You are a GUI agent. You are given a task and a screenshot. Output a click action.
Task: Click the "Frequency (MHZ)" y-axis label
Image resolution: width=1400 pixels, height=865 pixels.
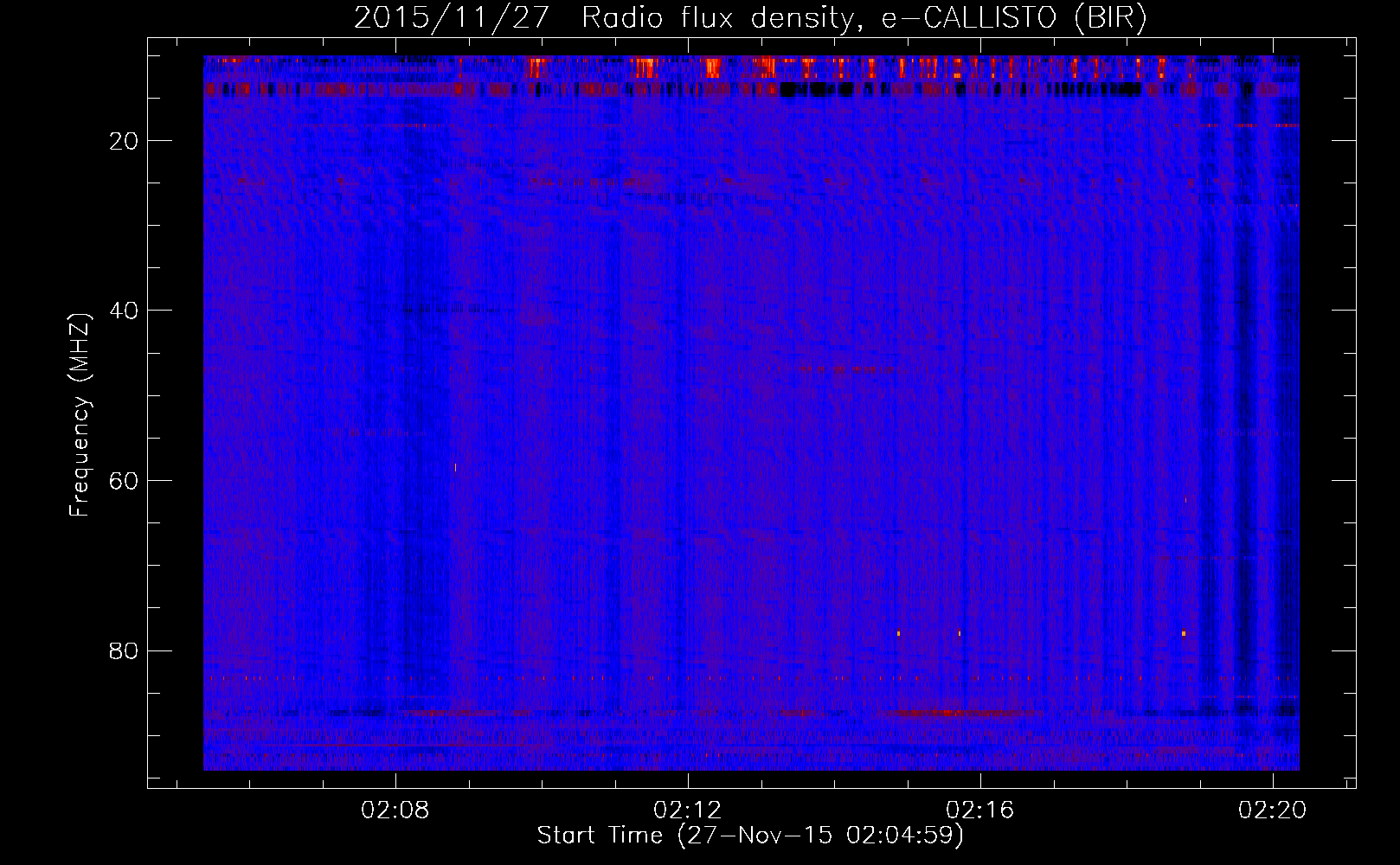point(80,415)
